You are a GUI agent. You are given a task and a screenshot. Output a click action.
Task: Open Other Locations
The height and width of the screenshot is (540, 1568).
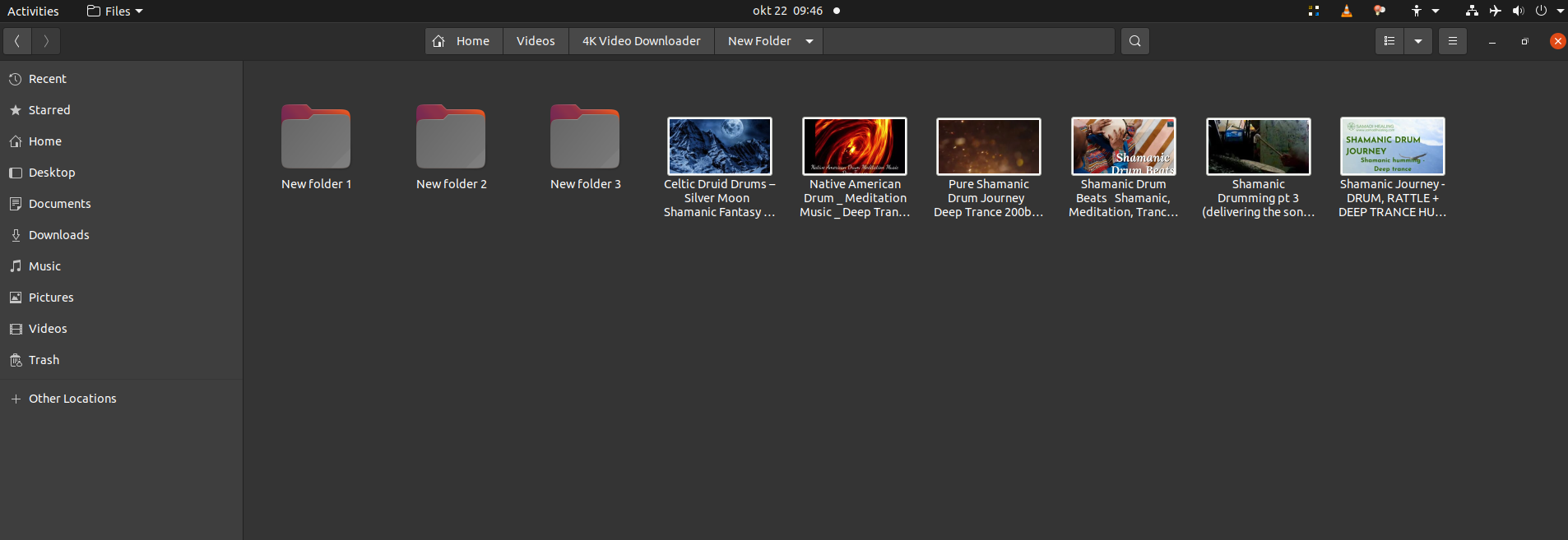[72, 399]
